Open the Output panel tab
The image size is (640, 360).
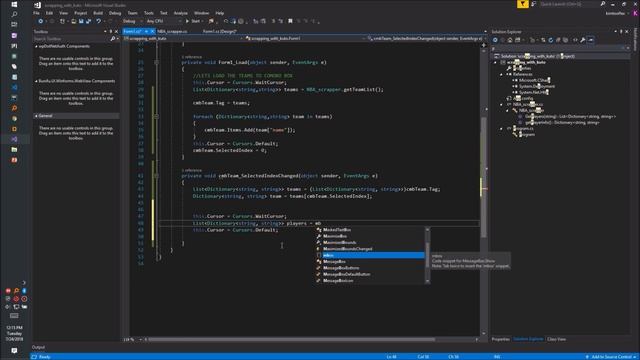[38, 347]
